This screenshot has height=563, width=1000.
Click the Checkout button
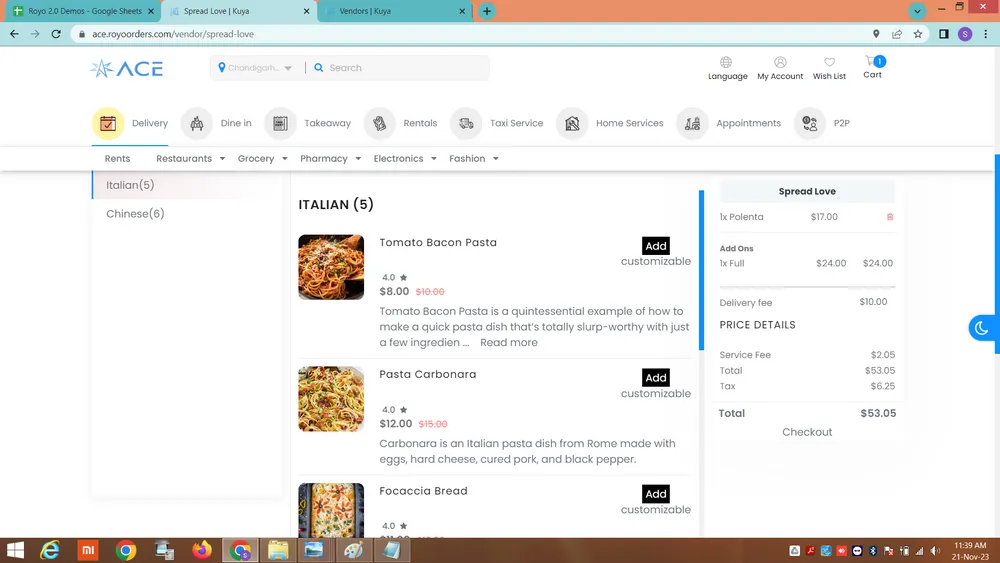pyautogui.click(x=807, y=432)
